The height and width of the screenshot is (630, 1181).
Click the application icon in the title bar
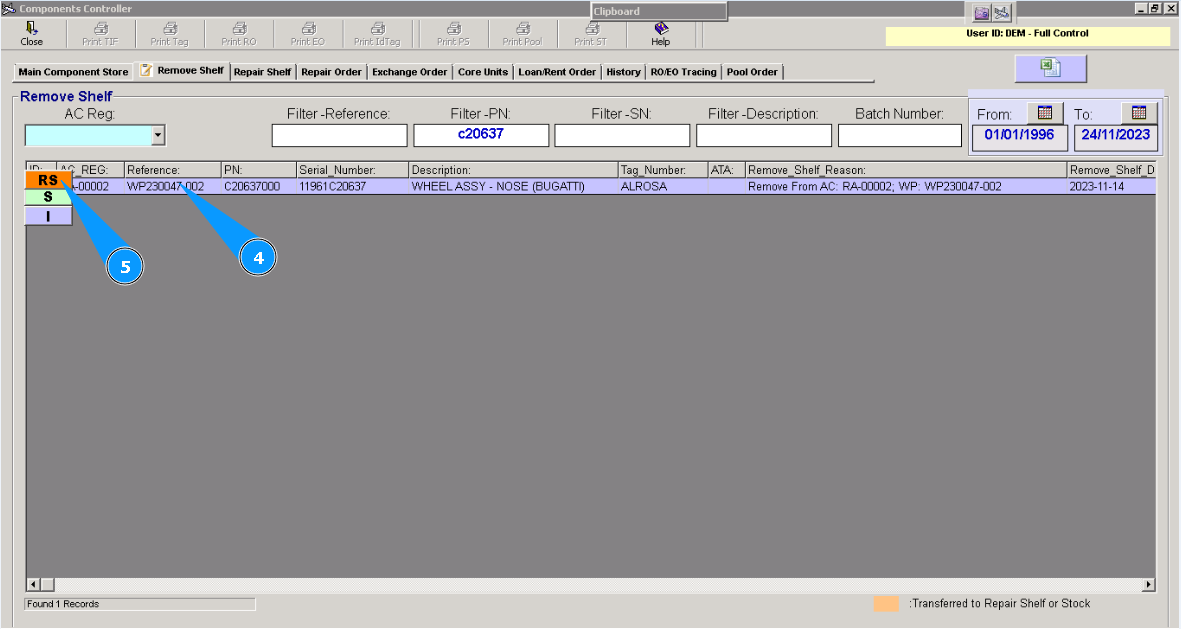tap(8, 8)
